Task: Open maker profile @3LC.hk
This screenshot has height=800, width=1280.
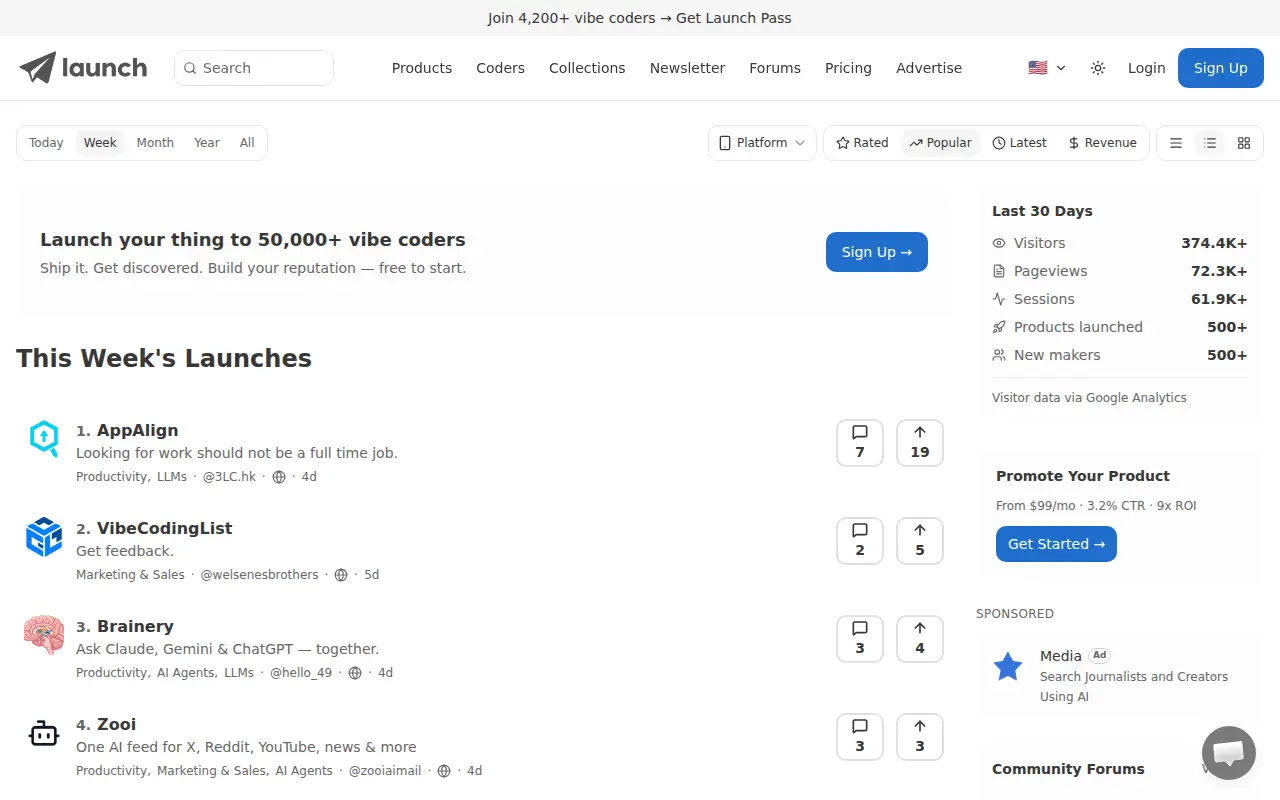Action: pyautogui.click(x=229, y=477)
